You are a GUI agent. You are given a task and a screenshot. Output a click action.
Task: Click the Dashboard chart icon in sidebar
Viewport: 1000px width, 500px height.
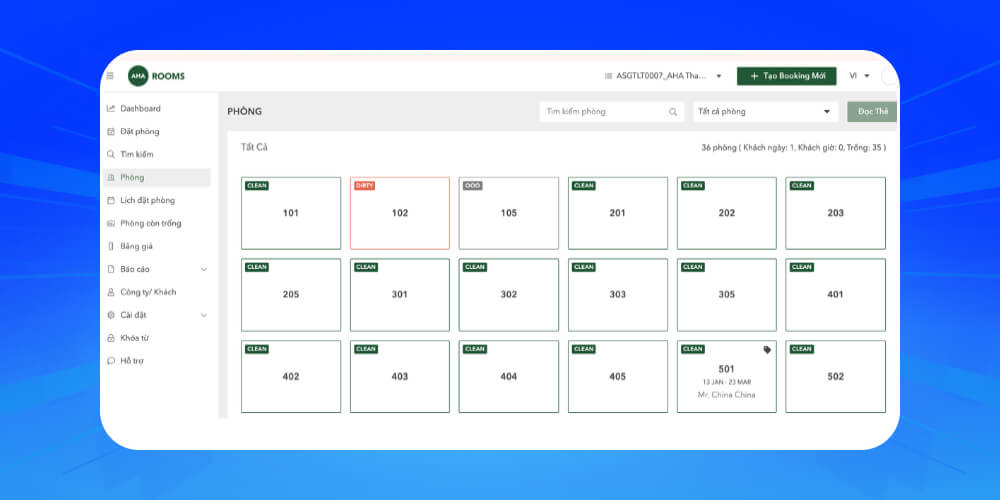111,108
